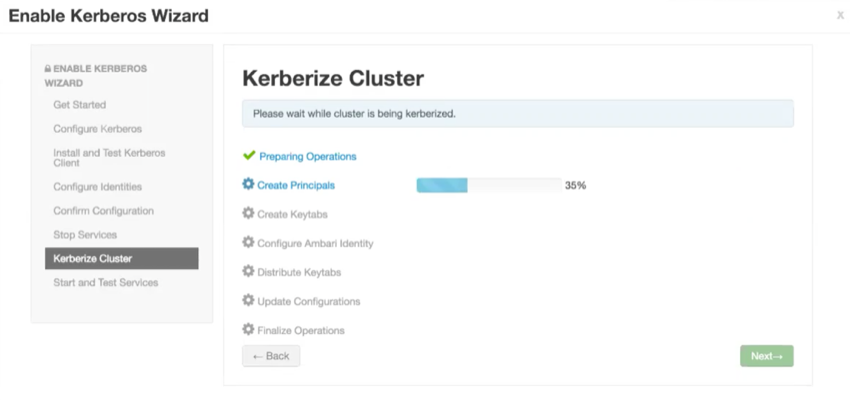This screenshot has height=408, width=850.
Task: Click the Create Principals progress bar
Action: pos(489,185)
